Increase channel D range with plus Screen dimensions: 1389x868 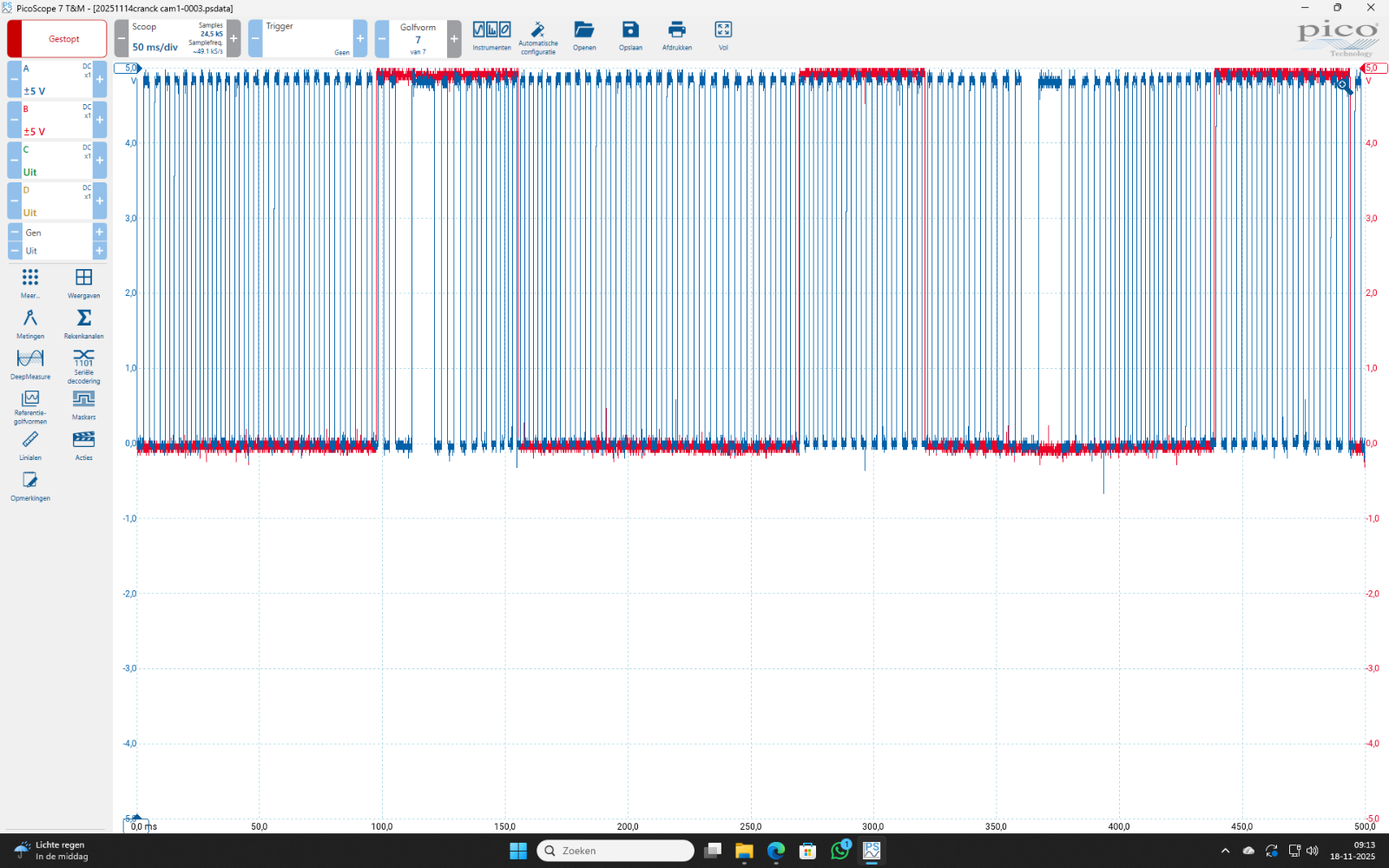coord(100,201)
